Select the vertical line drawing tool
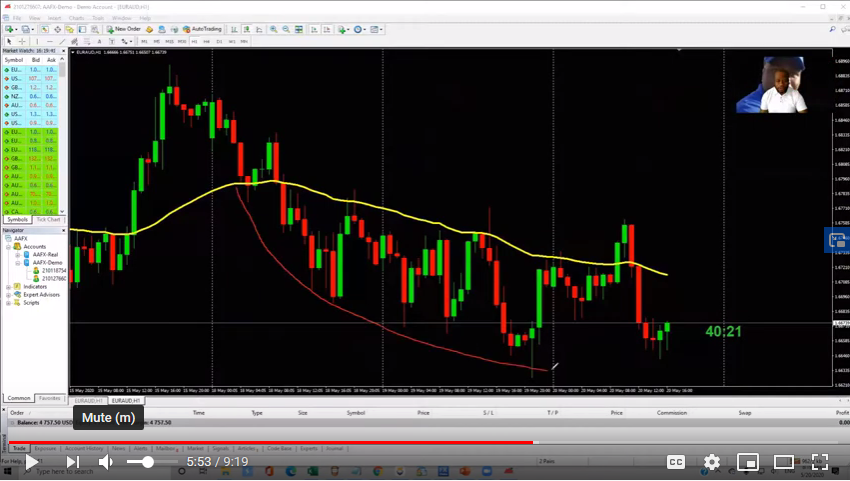Viewport: 850px width, 481px height. click(x=37, y=41)
